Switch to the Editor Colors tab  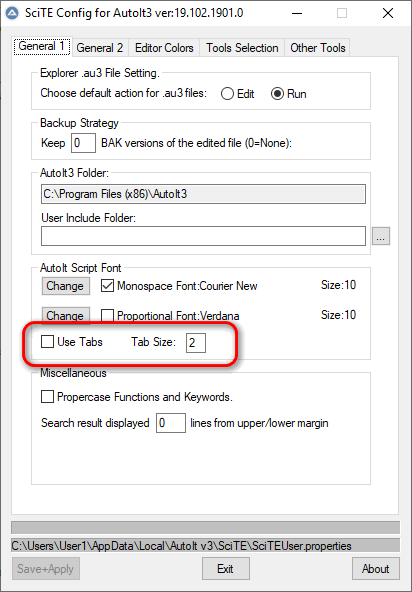pyautogui.click(x=164, y=48)
